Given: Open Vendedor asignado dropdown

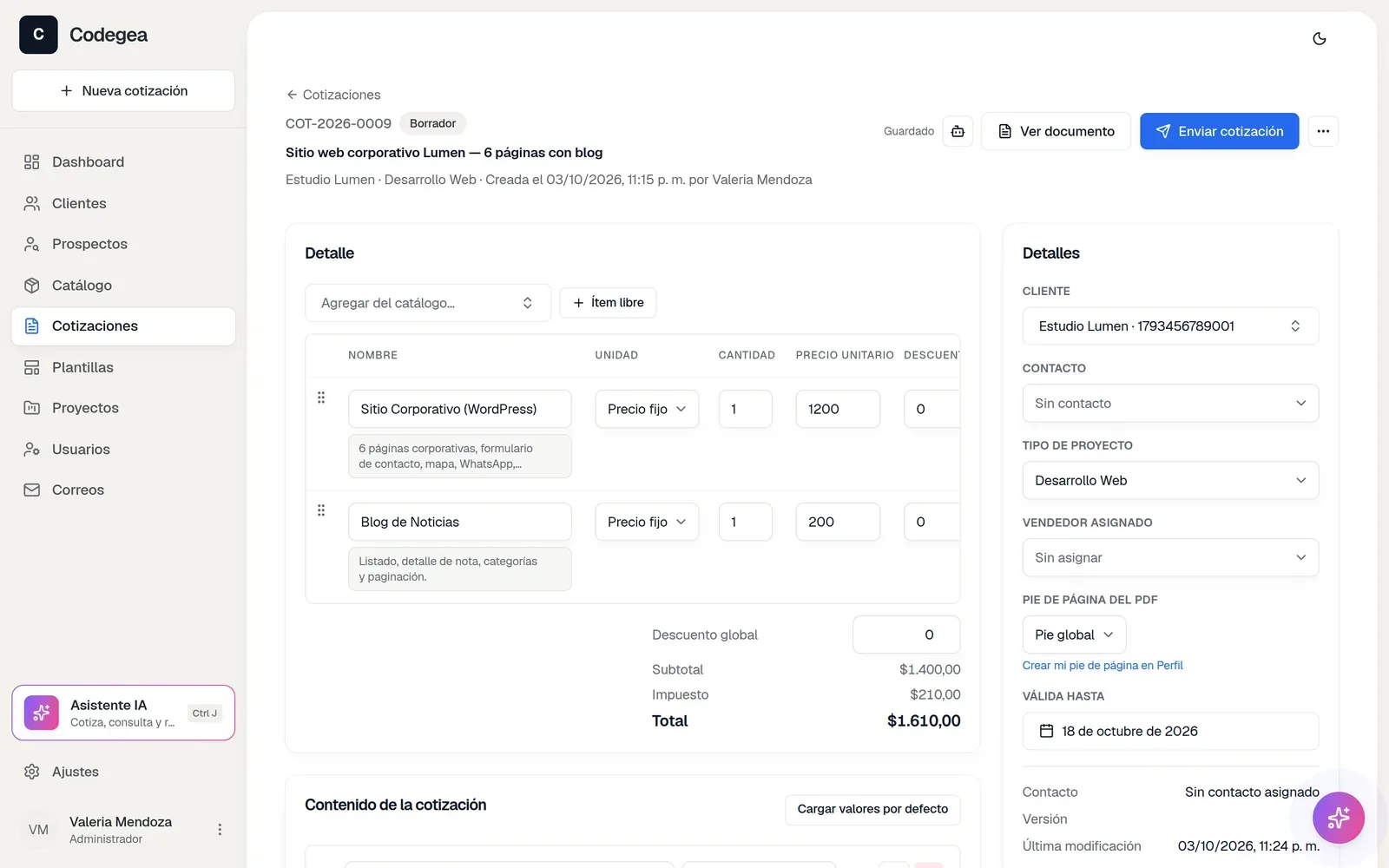Looking at the screenshot, I should (1170, 558).
